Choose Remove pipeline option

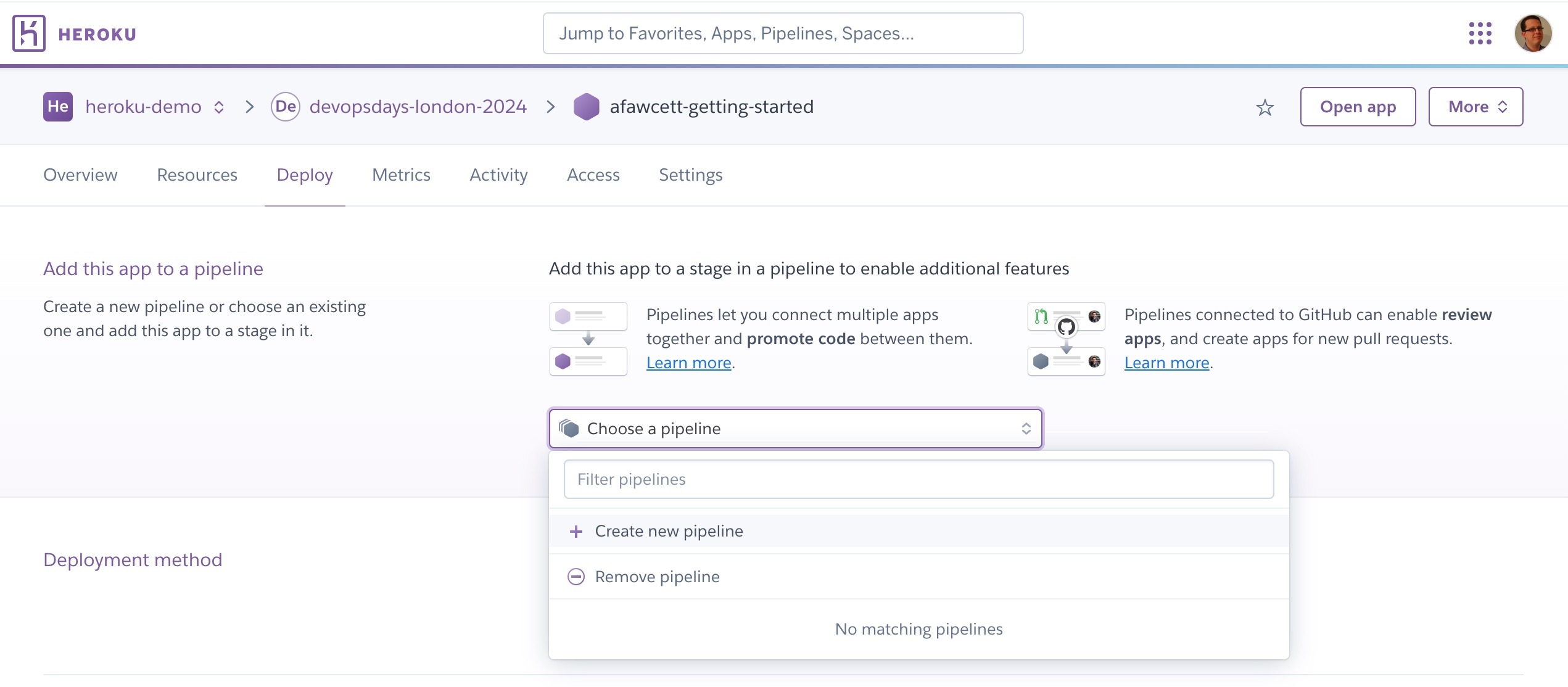919,577
